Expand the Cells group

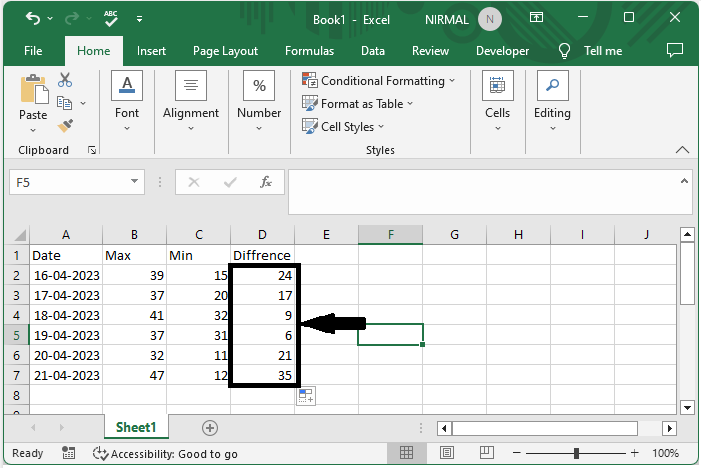(498, 101)
